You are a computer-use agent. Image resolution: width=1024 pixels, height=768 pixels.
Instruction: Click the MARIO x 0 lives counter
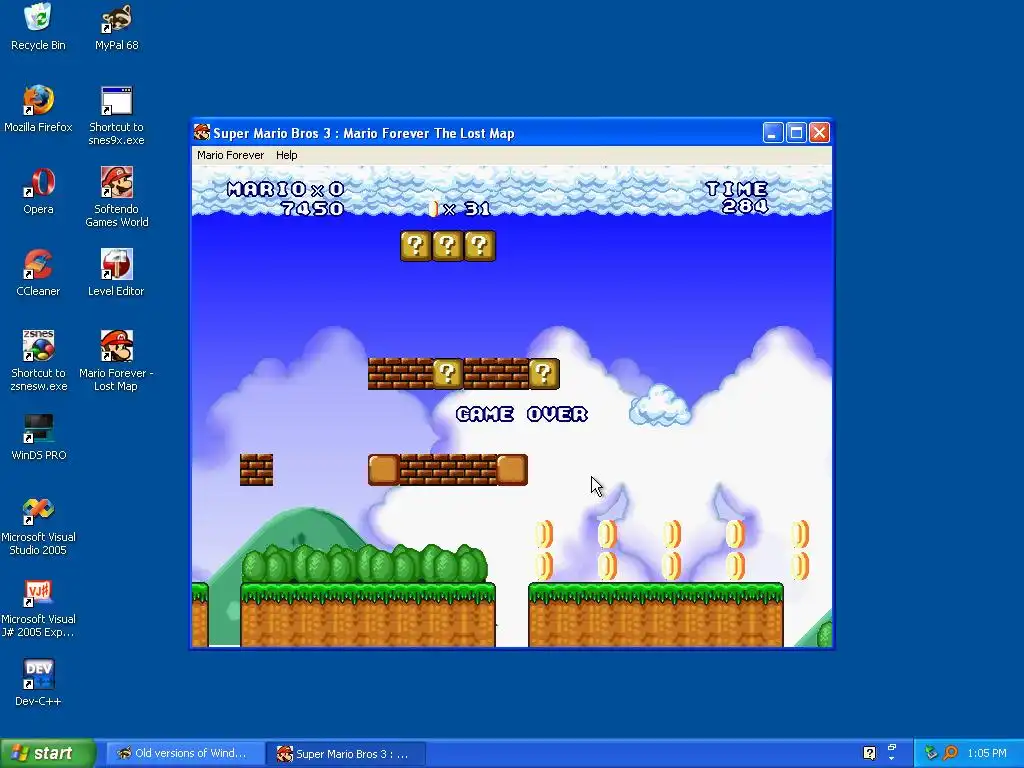coord(285,189)
